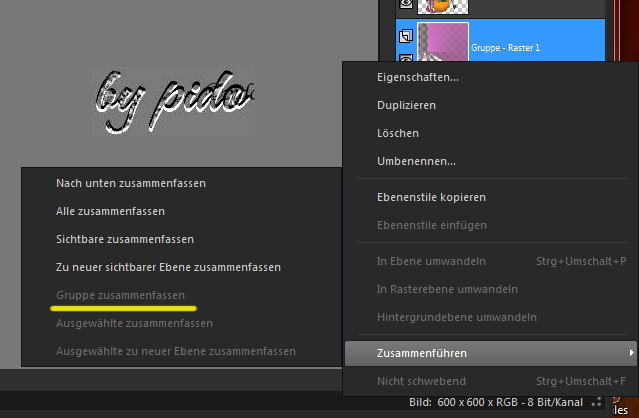Click the pink Gruppe - Raster 1 thumbnail
Screen dimensions: 639x418
442,44
